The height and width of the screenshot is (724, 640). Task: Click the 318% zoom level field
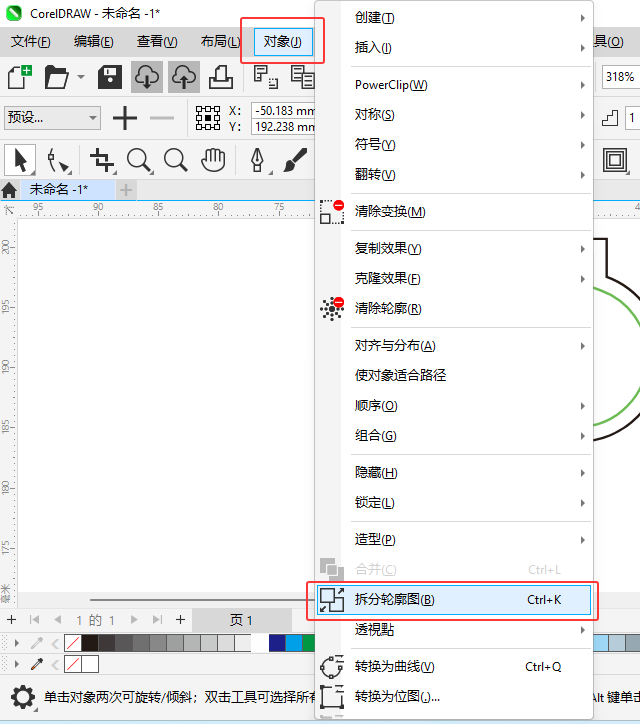(621, 77)
